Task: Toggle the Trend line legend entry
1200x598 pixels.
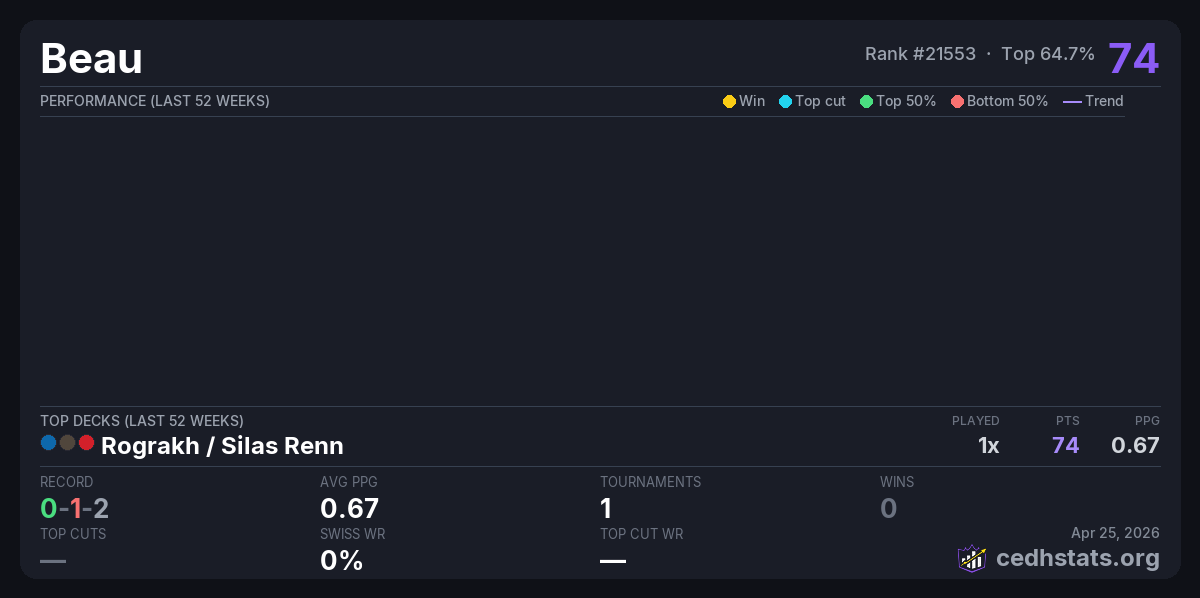Action: pos(1093,101)
